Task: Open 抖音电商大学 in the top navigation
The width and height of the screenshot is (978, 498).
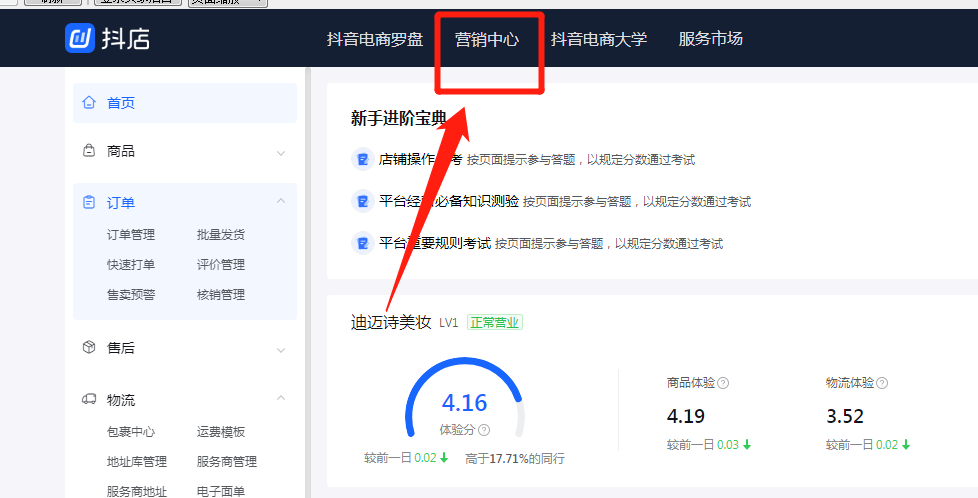Action: click(x=599, y=39)
